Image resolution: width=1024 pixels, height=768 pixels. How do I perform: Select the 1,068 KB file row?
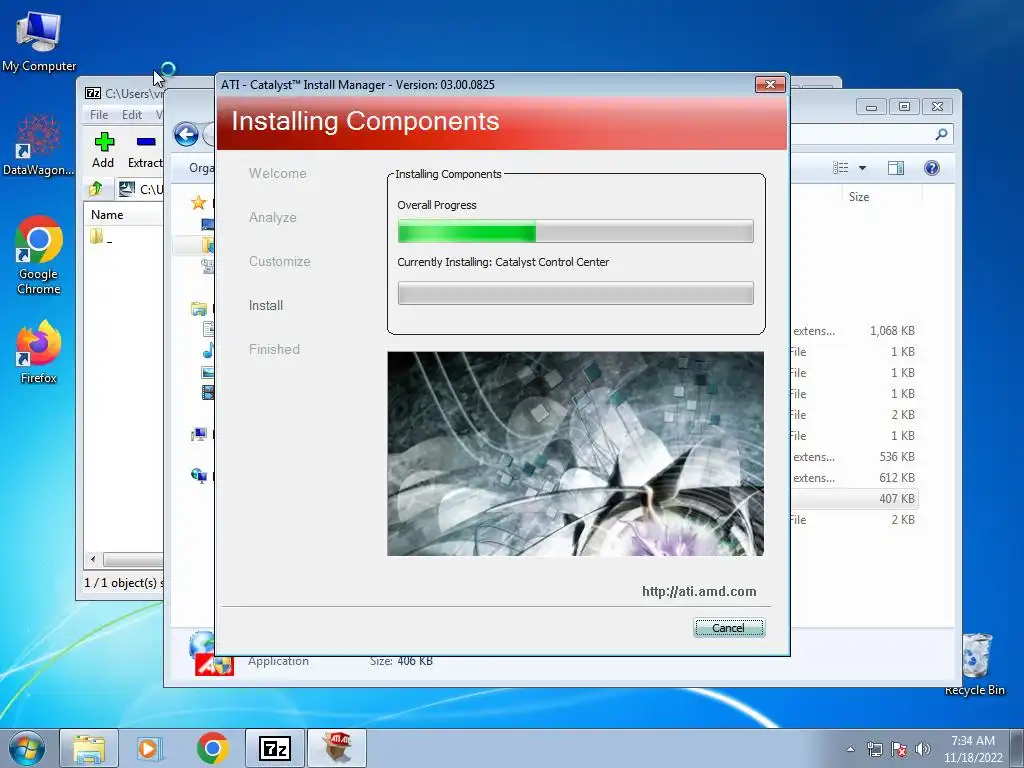(x=854, y=331)
